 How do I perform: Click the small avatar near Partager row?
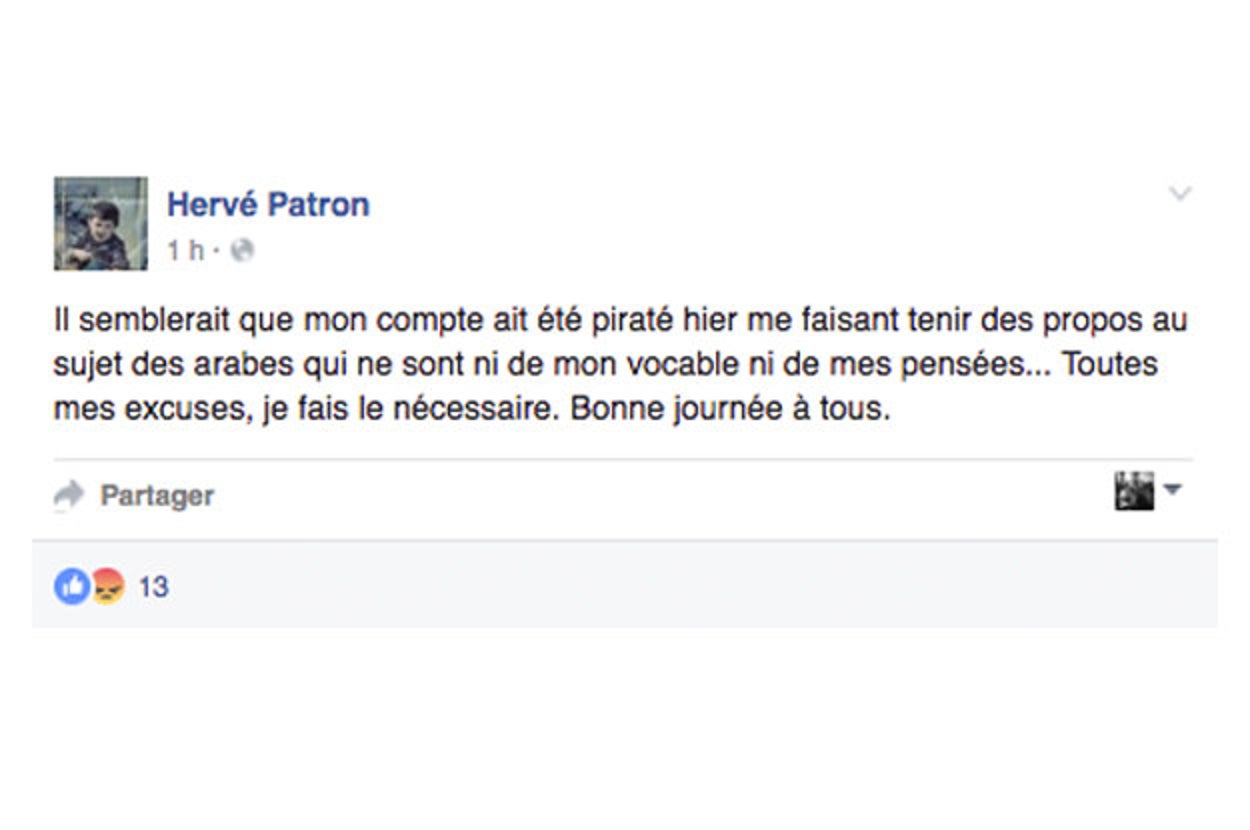point(1134,491)
